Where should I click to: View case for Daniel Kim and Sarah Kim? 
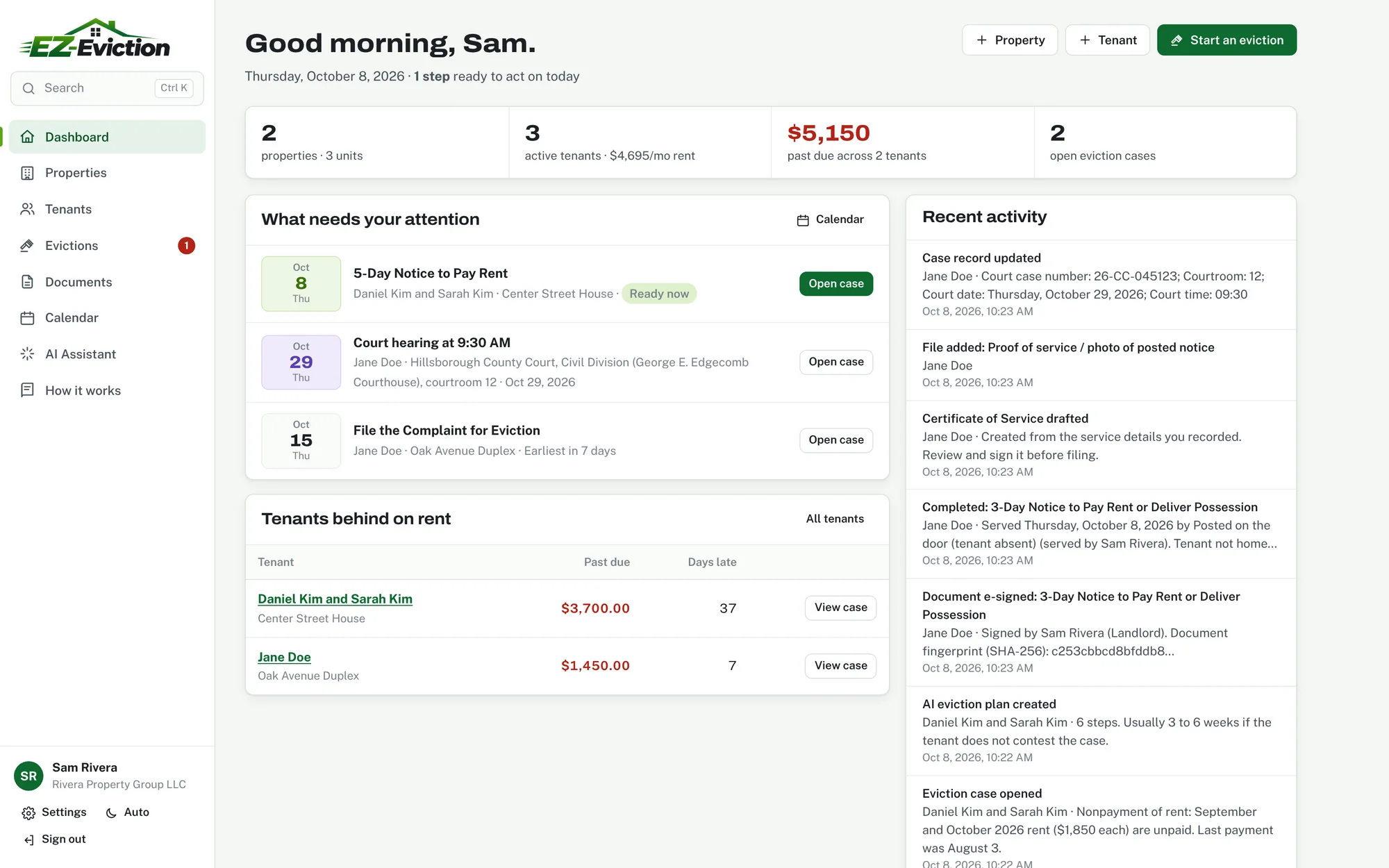pyautogui.click(x=841, y=608)
